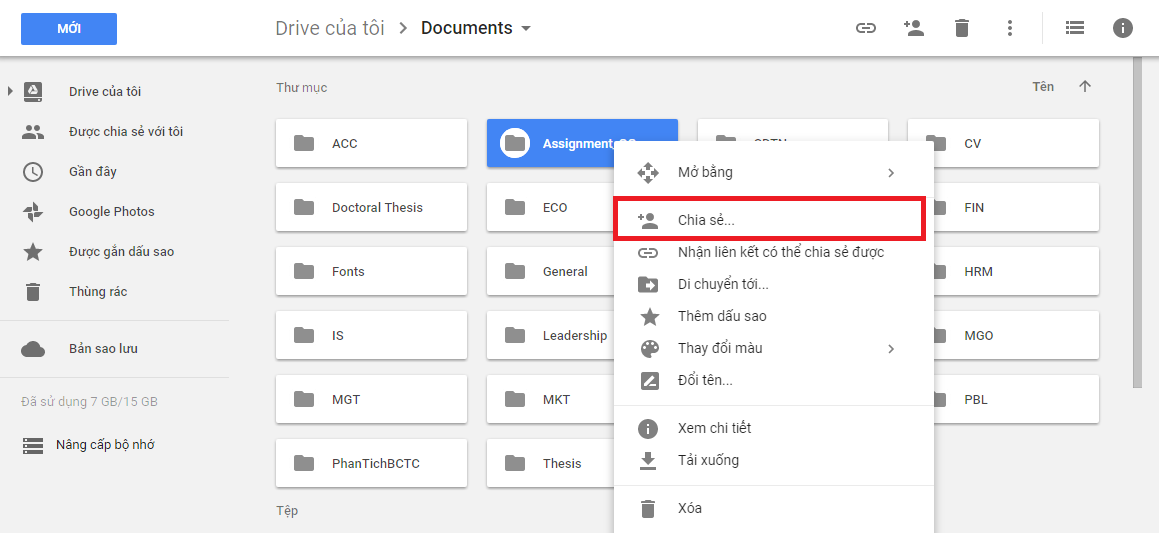Click the trash delete icon in top toolbar
Viewport: 1159px width, 533px height.
962,28
